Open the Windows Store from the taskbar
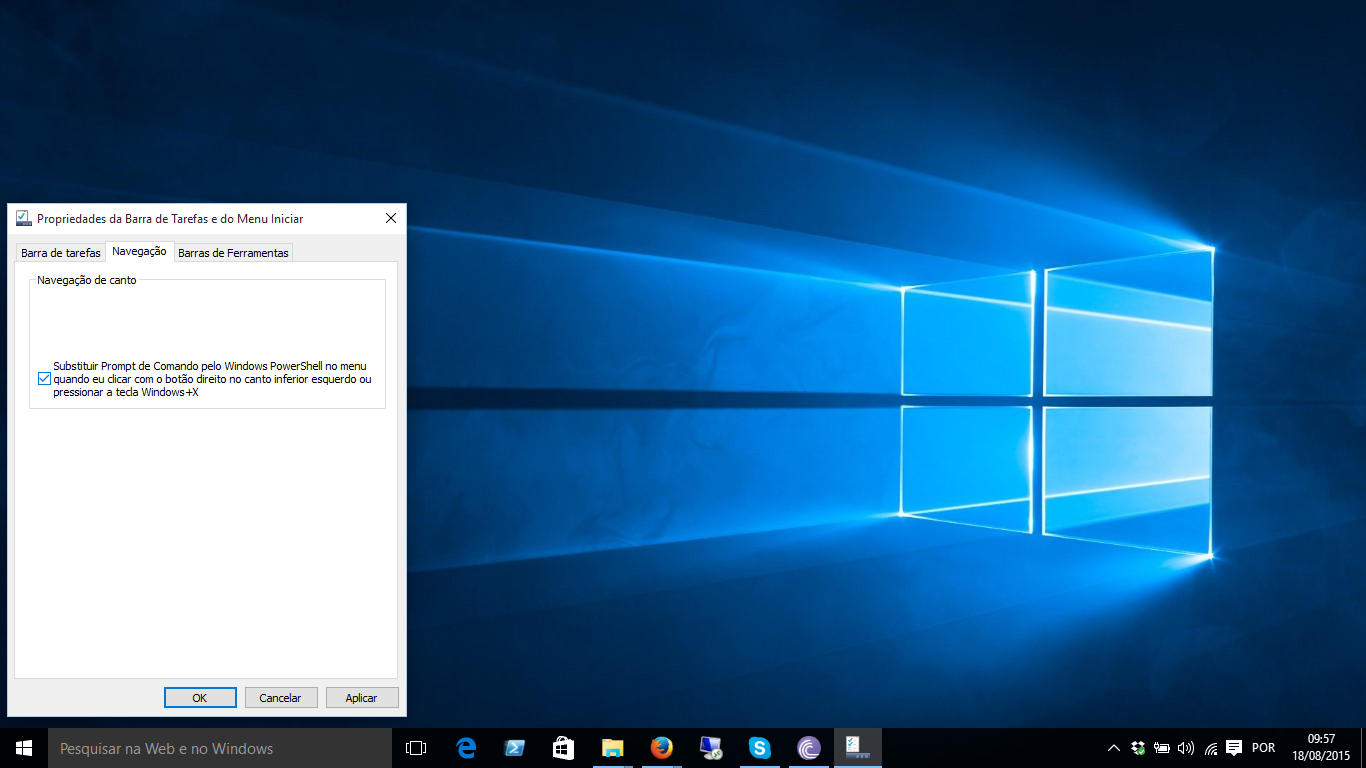 click(564, 748)
